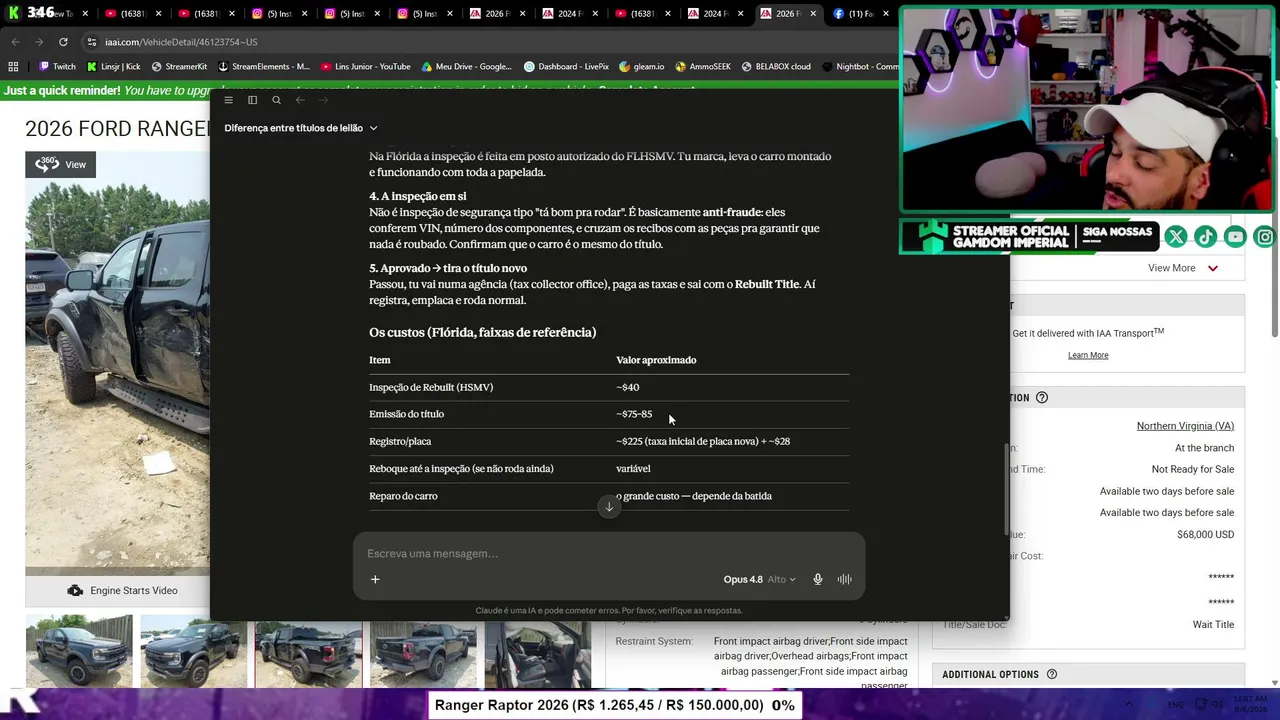Open the Linsjr Kick bookmark

click(113, 67)
